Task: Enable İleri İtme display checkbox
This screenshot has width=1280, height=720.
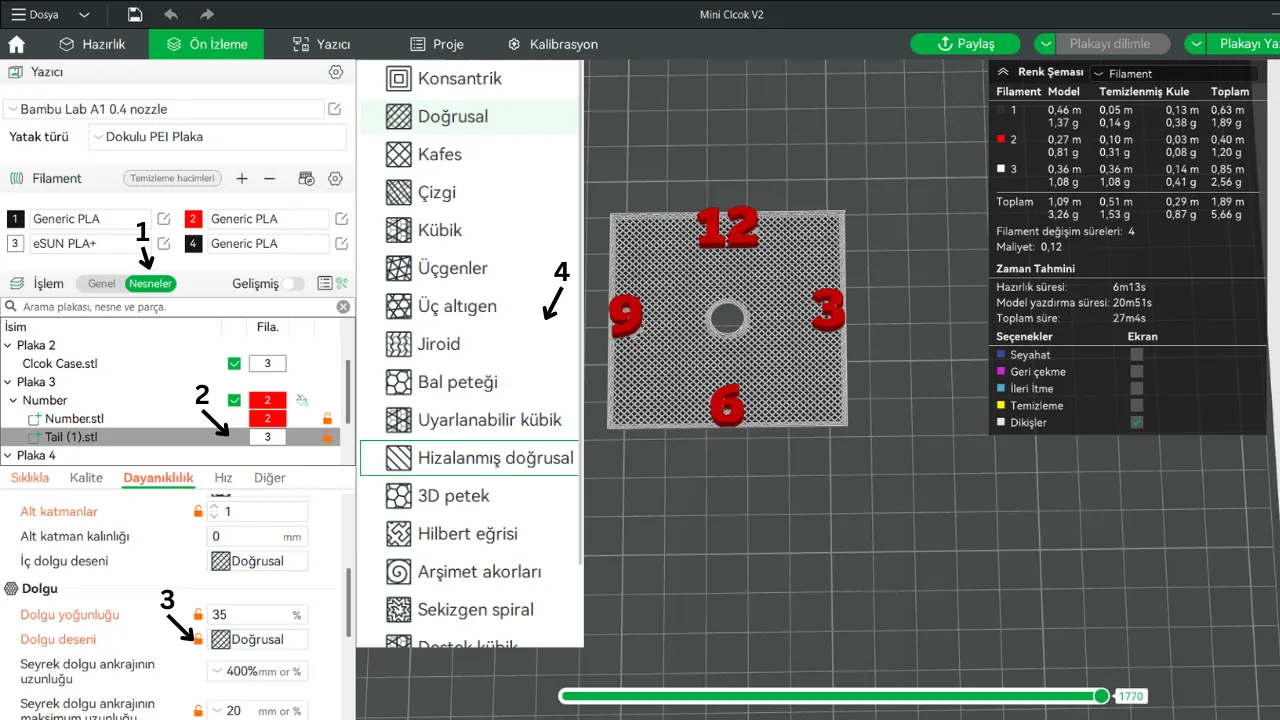Action: [1136, 389]
